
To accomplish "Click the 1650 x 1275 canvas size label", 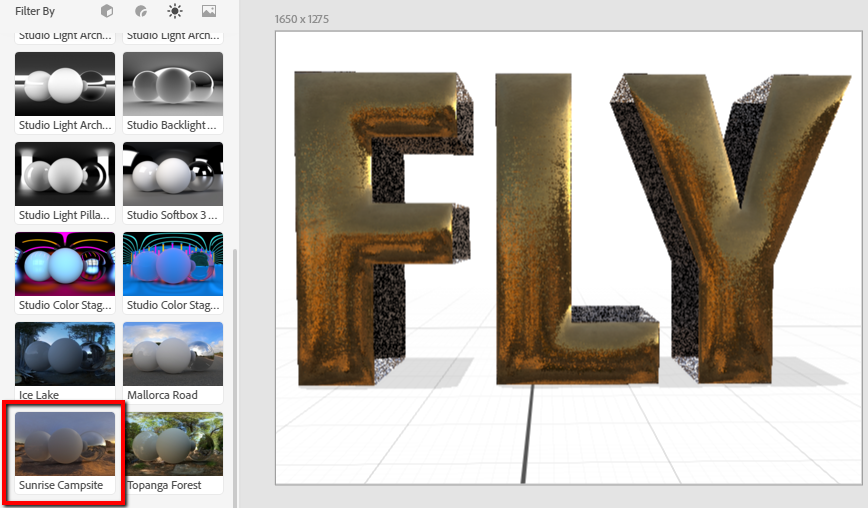I will 302,19.
